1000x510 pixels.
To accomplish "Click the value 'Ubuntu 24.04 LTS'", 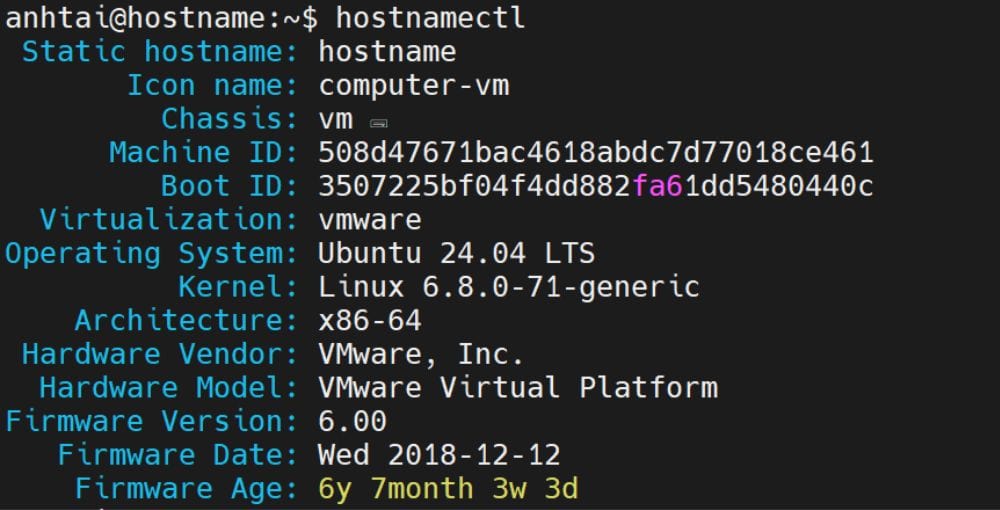I will (x=457, y=253).
